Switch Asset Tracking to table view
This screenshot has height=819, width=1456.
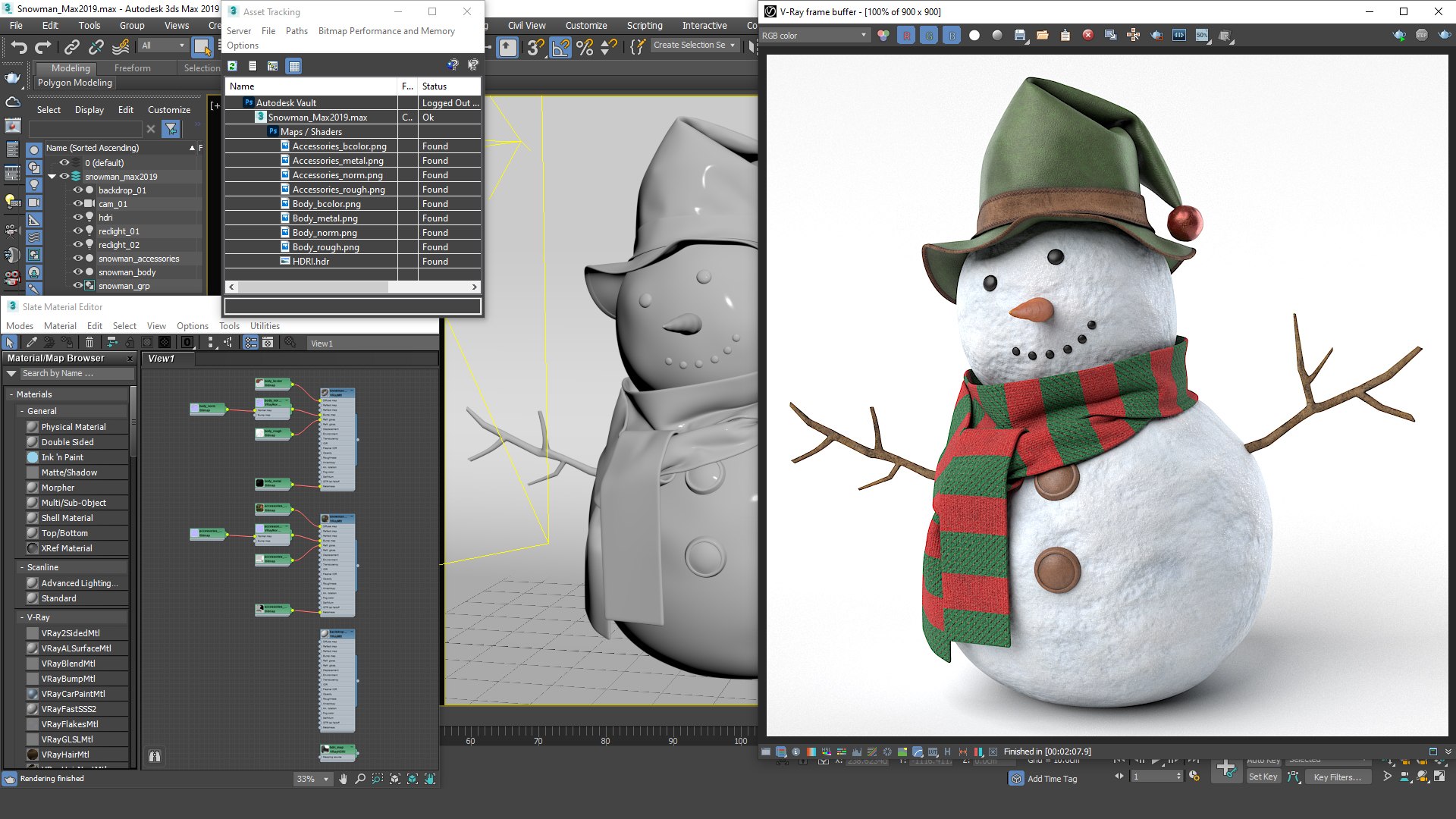(294, 66)
